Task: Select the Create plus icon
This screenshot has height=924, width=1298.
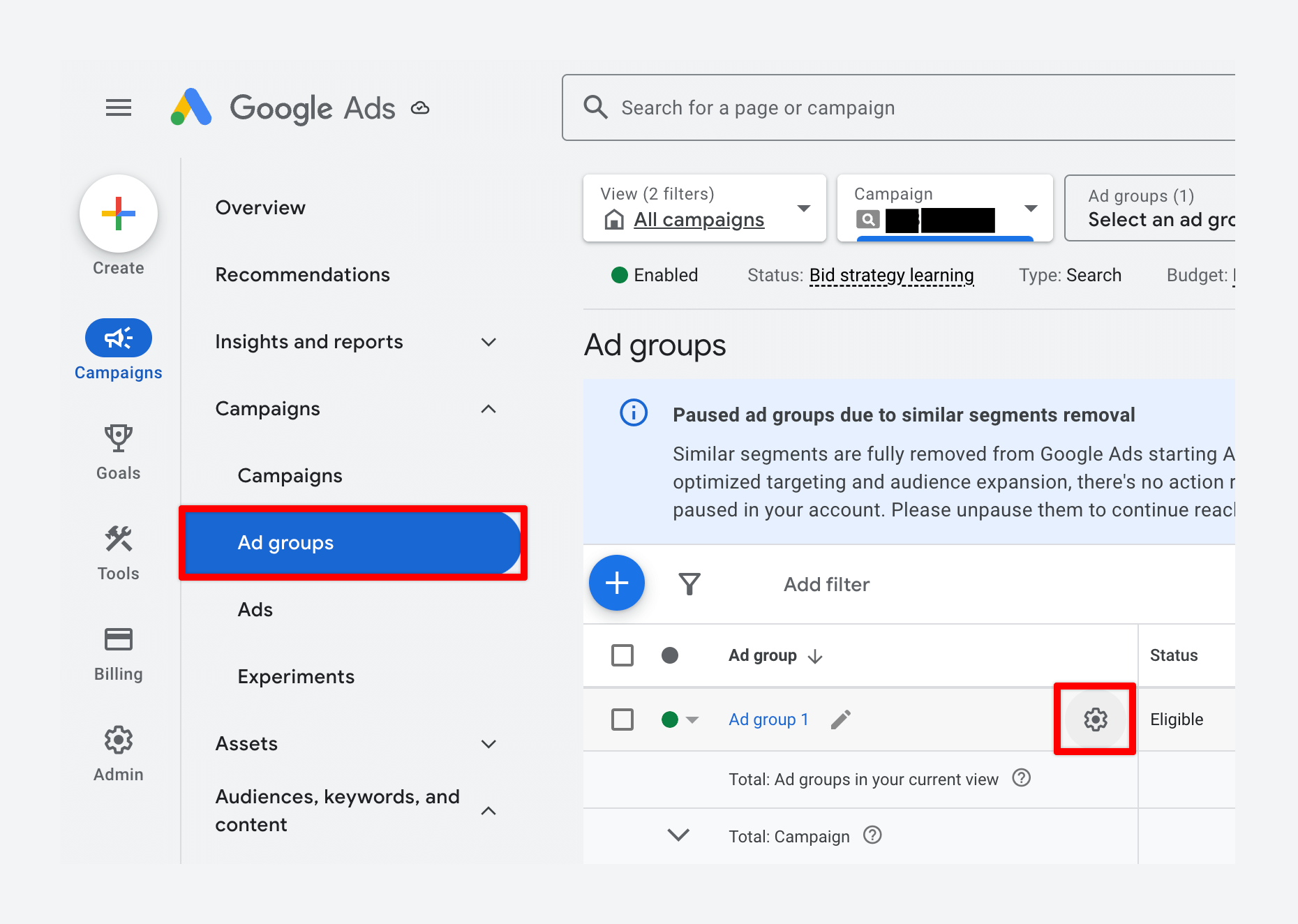Action: [x=118, y=214]
